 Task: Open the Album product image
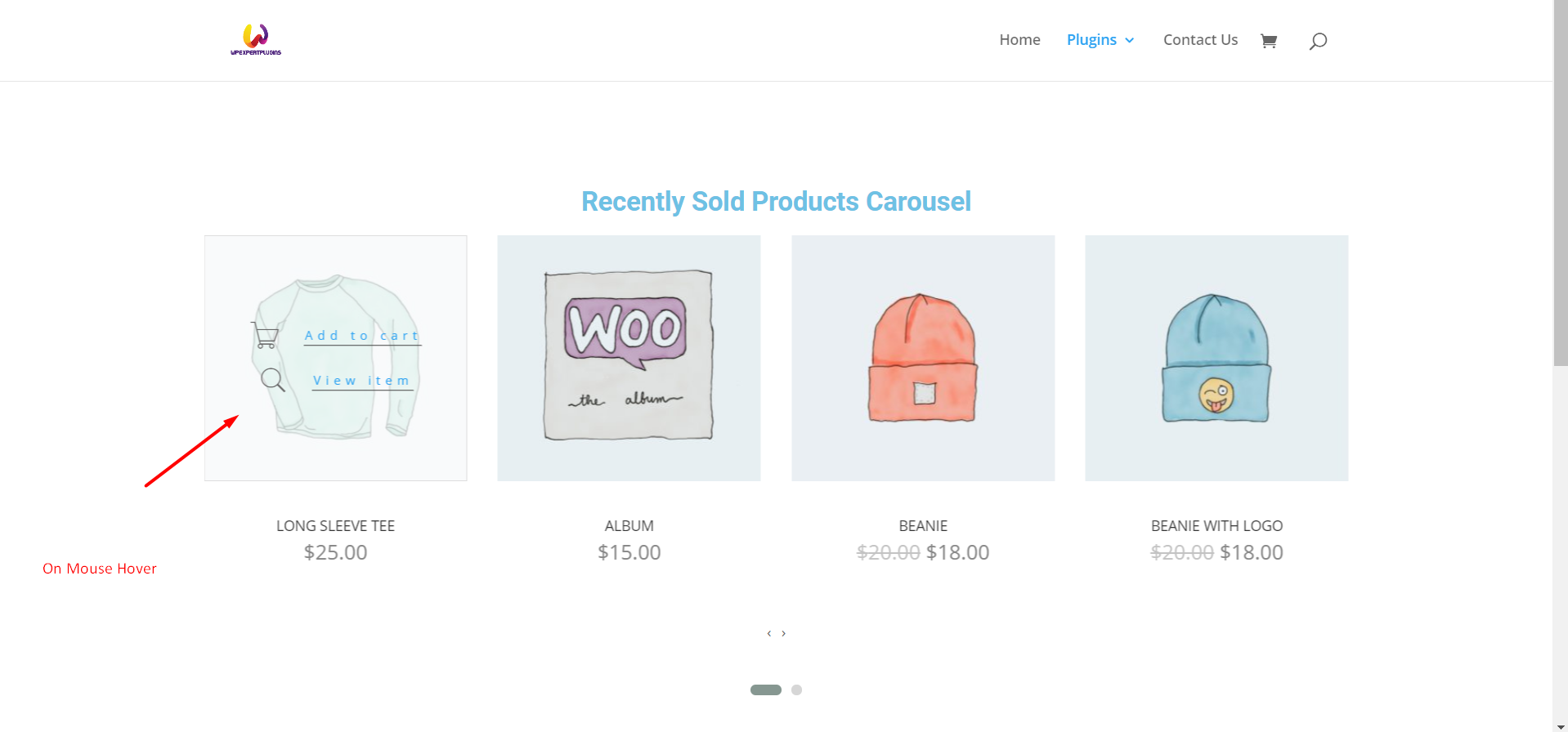point(629,358)
